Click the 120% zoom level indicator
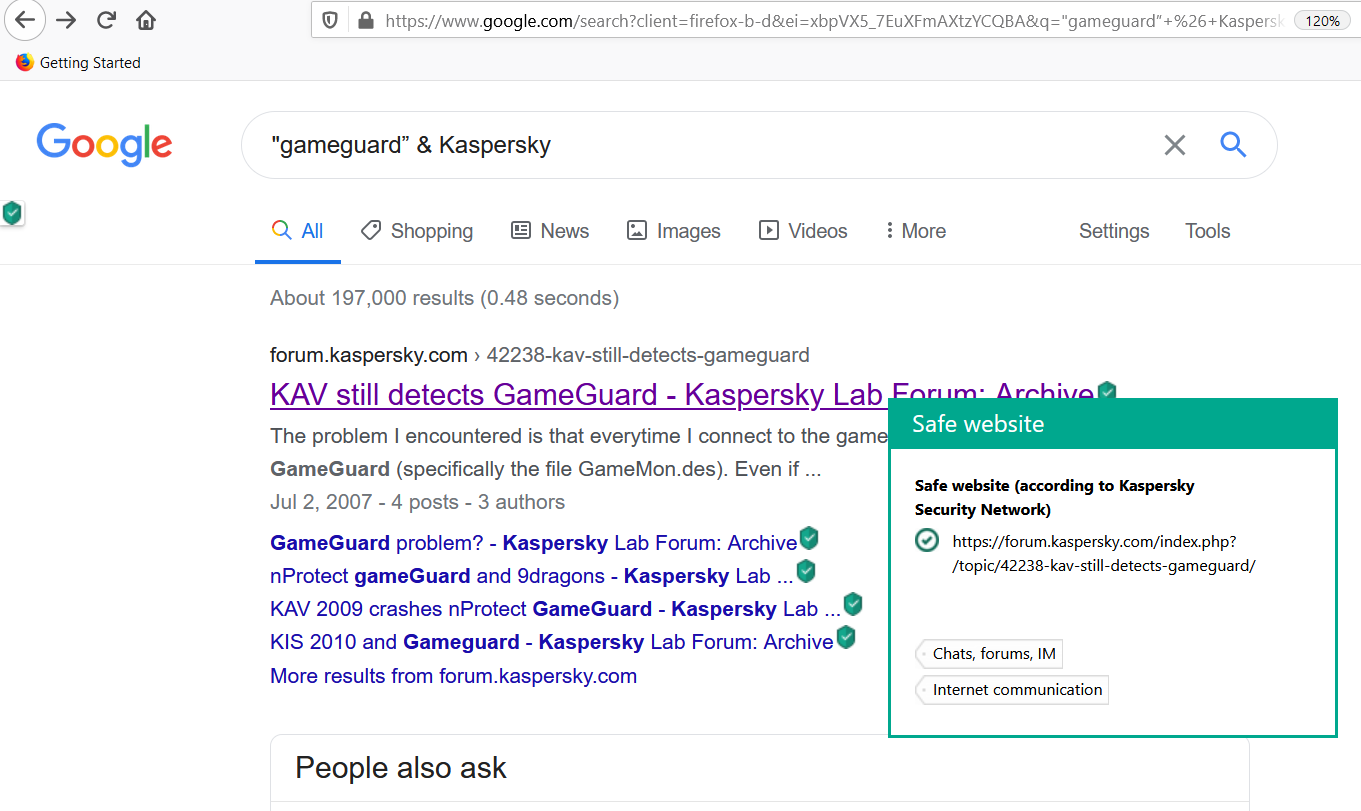 click(x=1322, y=20)
